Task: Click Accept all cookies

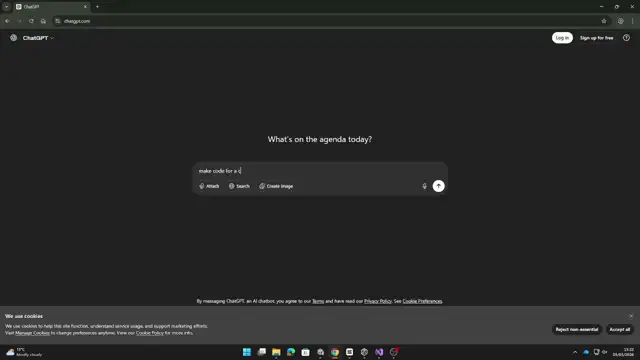Action: [x=619, y=329]
